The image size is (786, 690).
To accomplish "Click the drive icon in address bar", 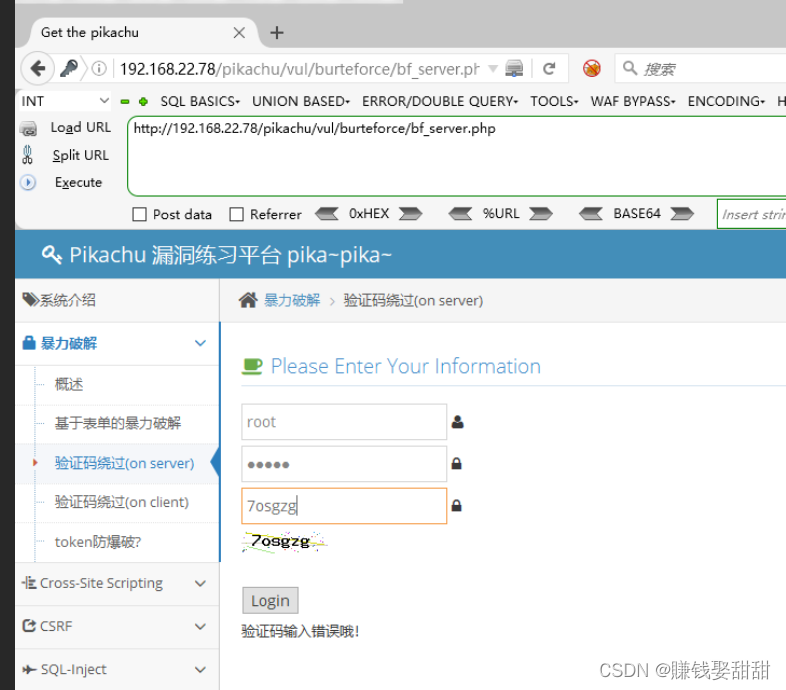I will [514, 68].
